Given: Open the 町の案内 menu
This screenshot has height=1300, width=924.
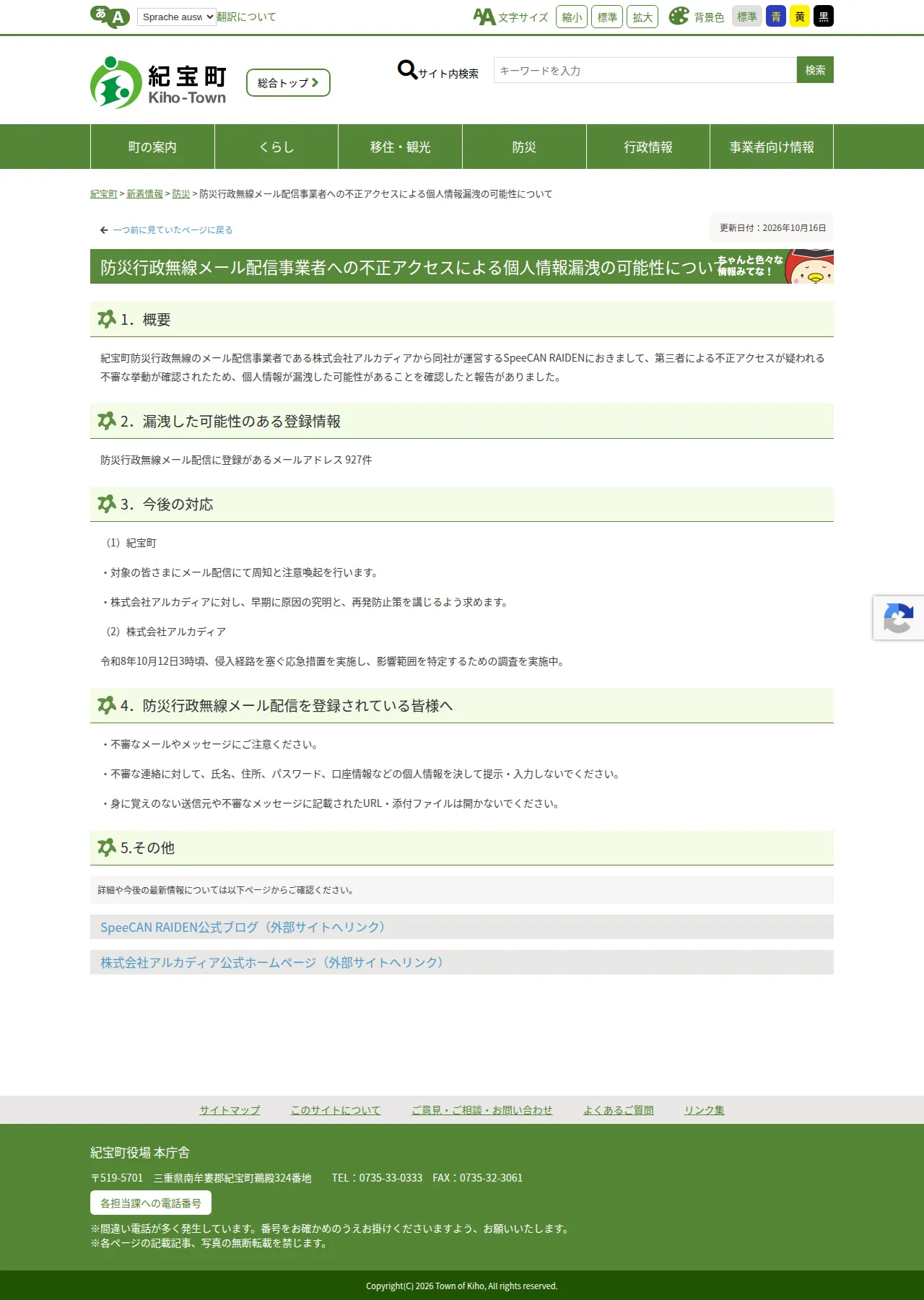Looking at the screenshot, I should point(152,147).
